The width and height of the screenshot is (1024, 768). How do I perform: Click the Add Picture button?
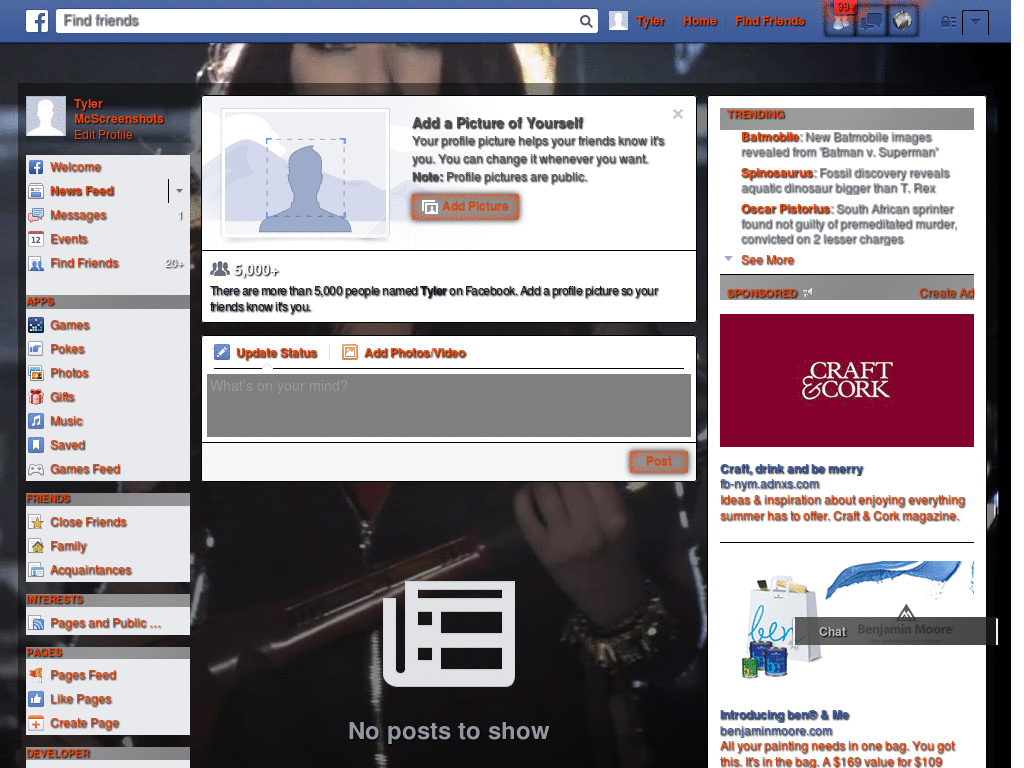pos(465,207)
